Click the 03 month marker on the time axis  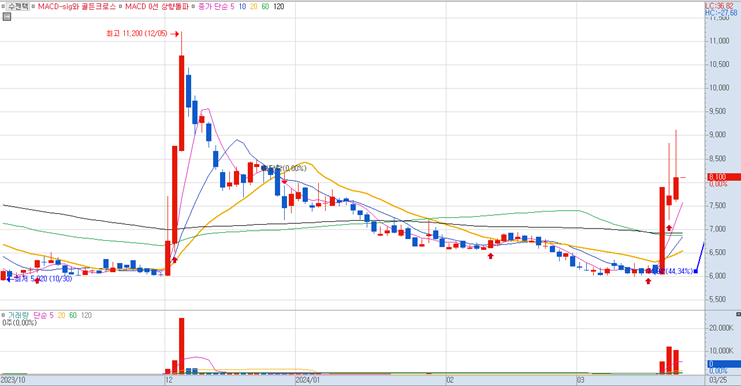click(581, 380)
